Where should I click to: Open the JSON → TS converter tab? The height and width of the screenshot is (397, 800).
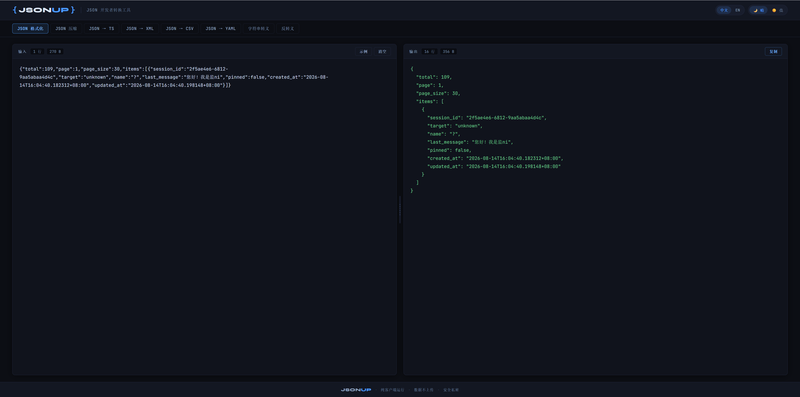(x=102, y=29)
